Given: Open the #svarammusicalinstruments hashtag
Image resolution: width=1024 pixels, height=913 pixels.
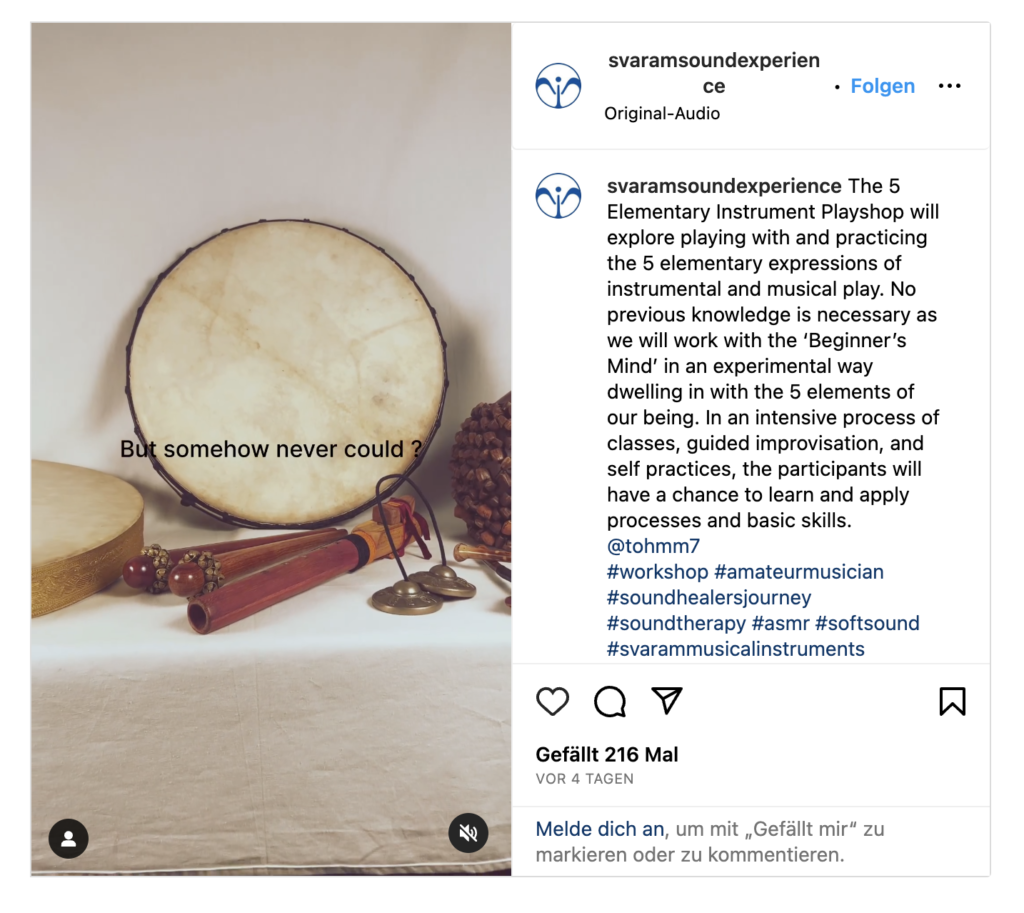Looking at the screenshot, I should tap(735, 649).
